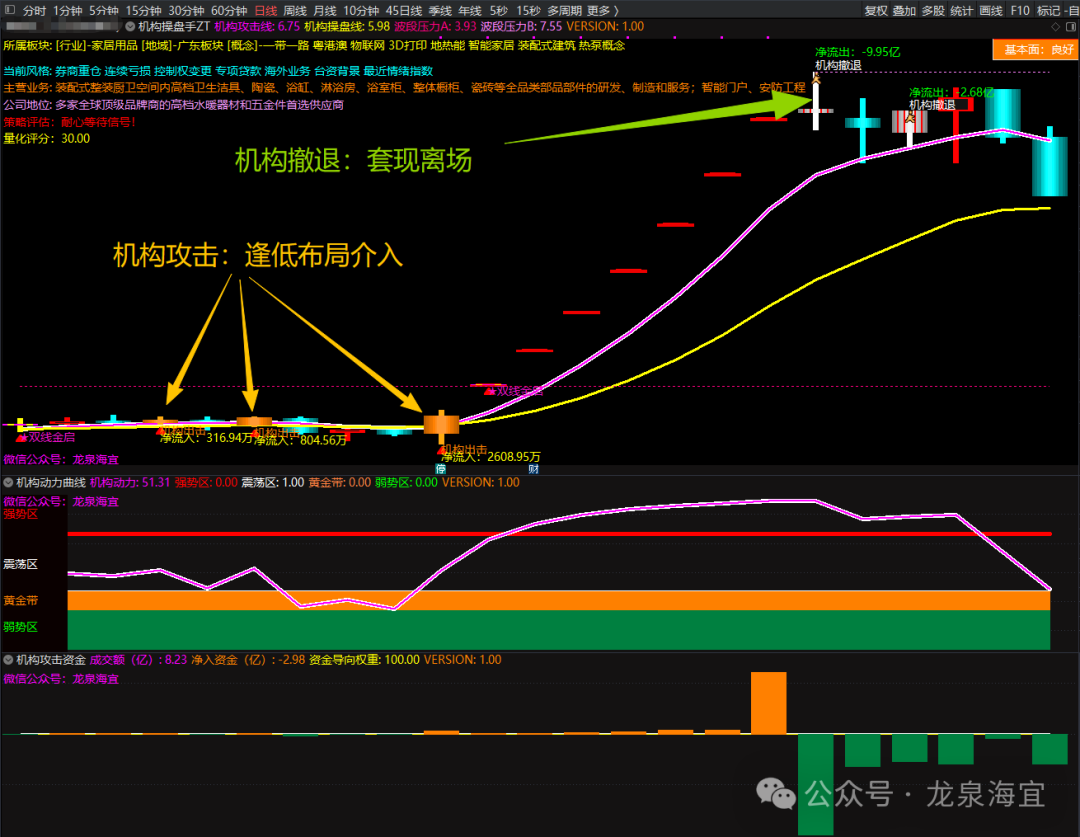The image size is (1080, 837).
Task: Switch to the 30分钟 period tab
Action: pos(186,10)
